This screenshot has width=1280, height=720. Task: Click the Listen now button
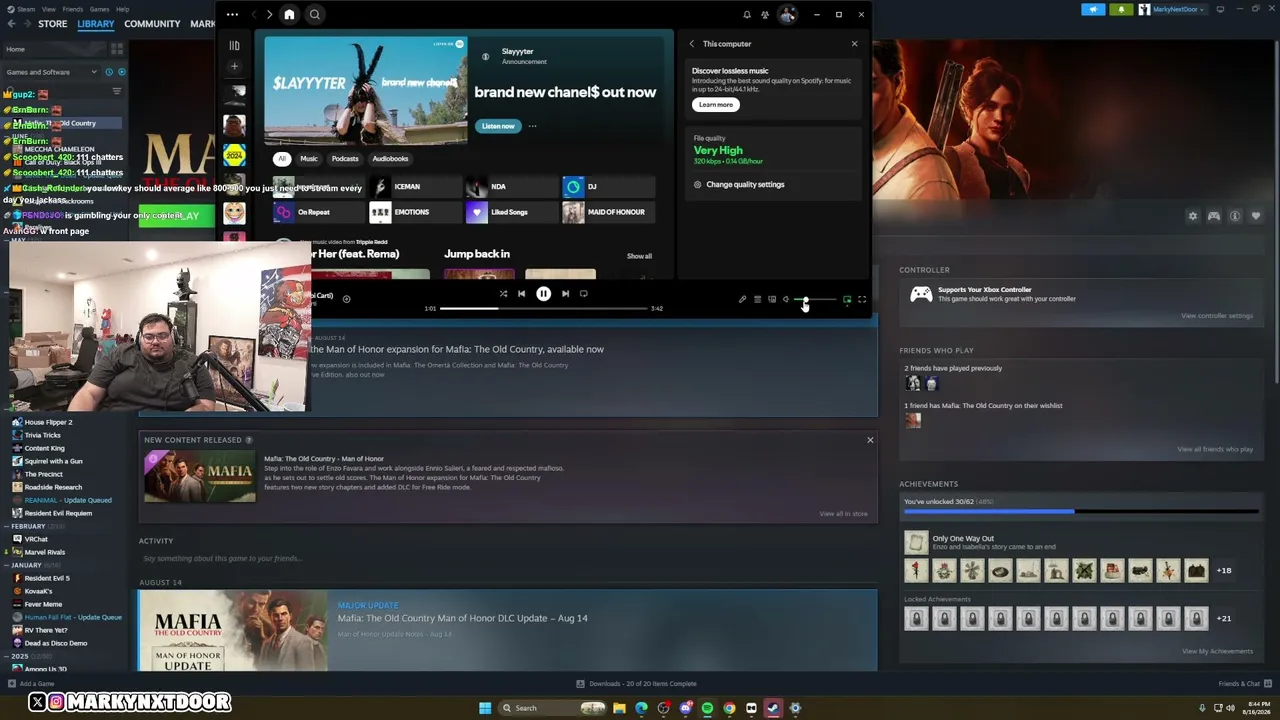pos(498,126)
